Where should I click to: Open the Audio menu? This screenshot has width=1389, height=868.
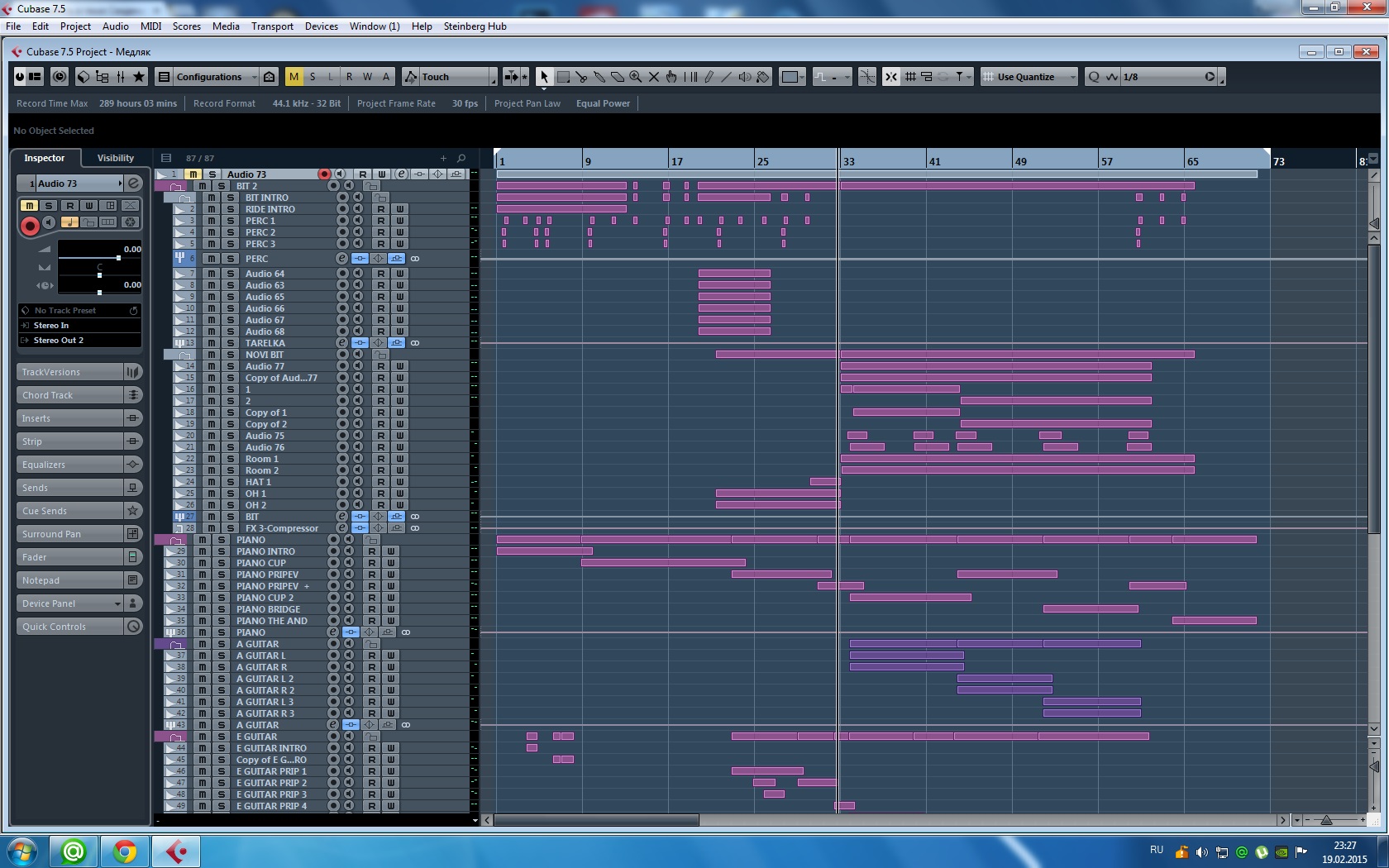tap(115, 26)
